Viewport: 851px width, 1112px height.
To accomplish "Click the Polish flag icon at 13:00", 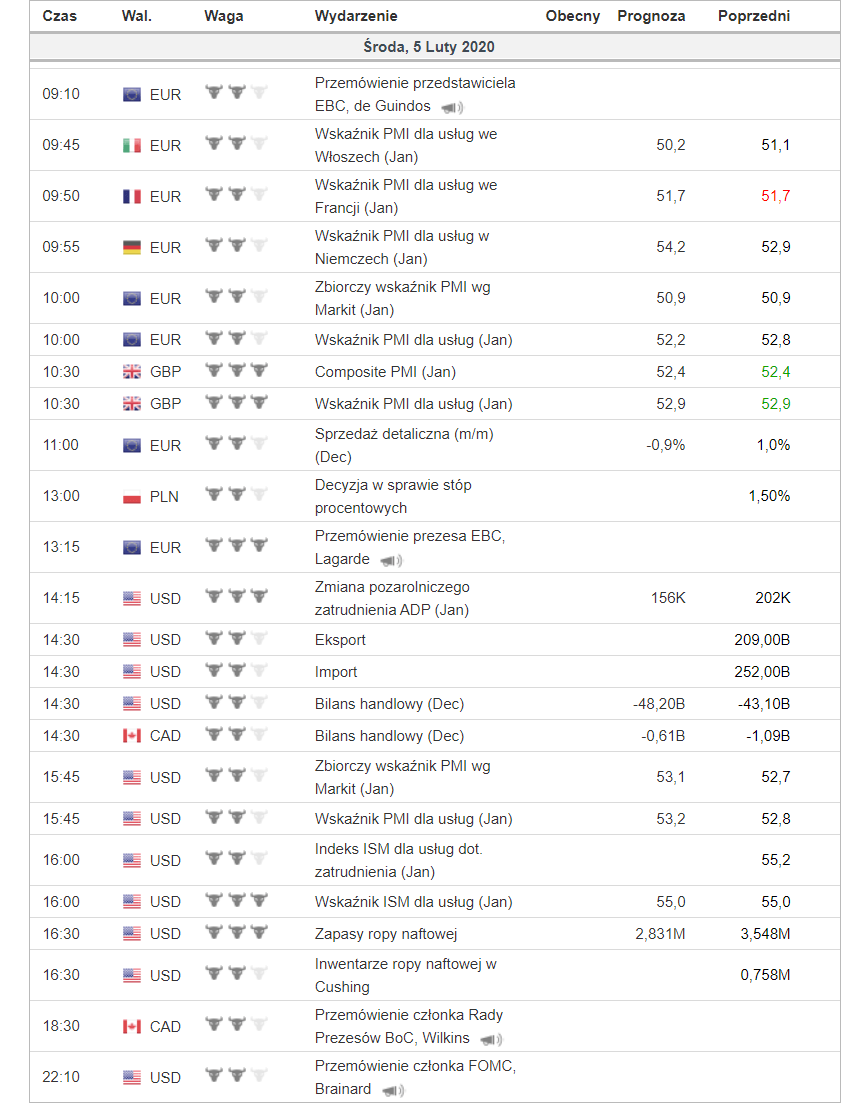I will point(132,497).
